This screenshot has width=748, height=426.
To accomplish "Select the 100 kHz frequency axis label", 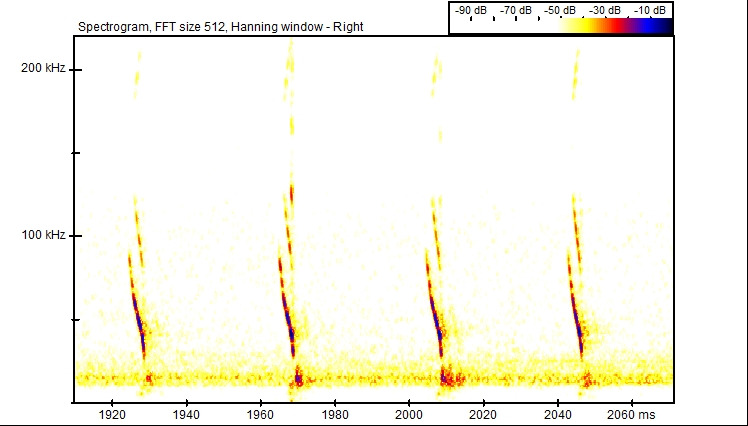I will click(x=42, y=235).
